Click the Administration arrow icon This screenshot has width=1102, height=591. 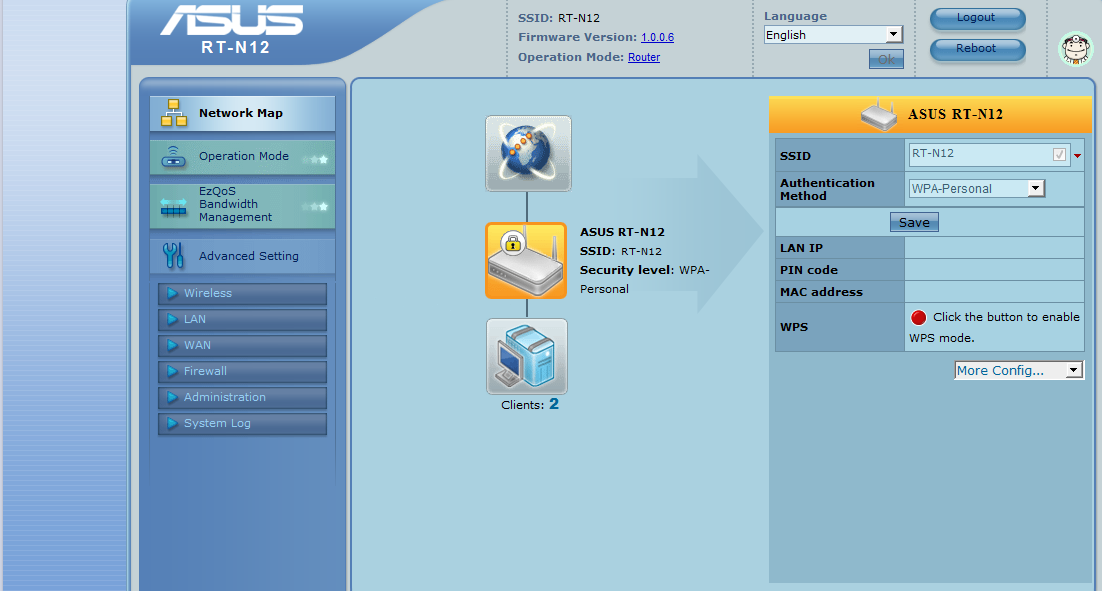172,397
